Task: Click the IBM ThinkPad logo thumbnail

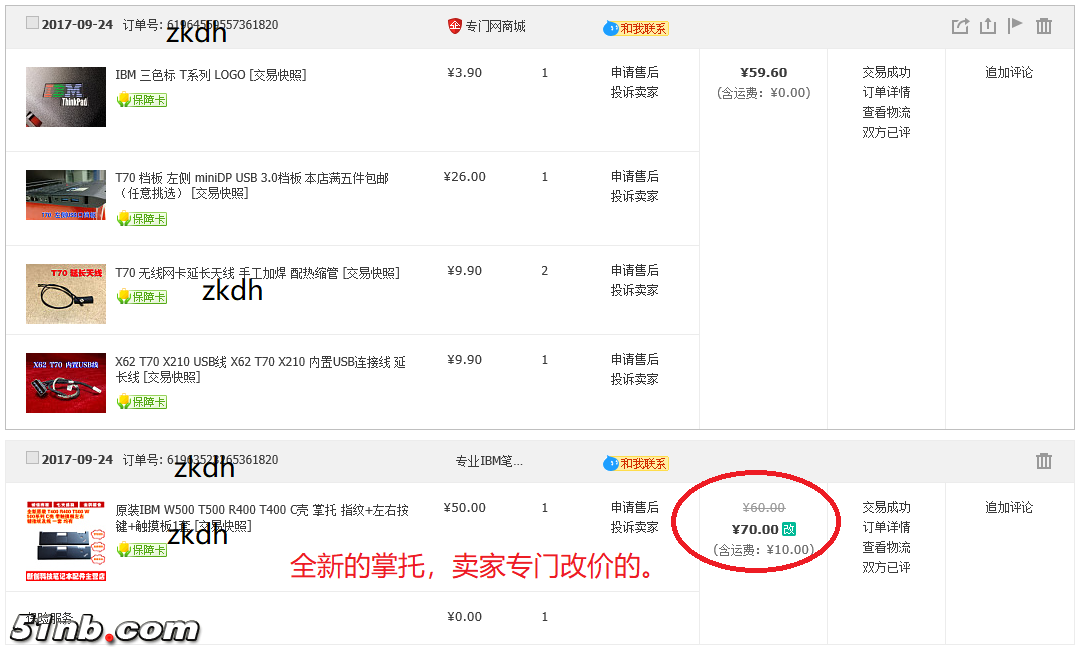Action: pyautogui.click(x=65, y=96)
